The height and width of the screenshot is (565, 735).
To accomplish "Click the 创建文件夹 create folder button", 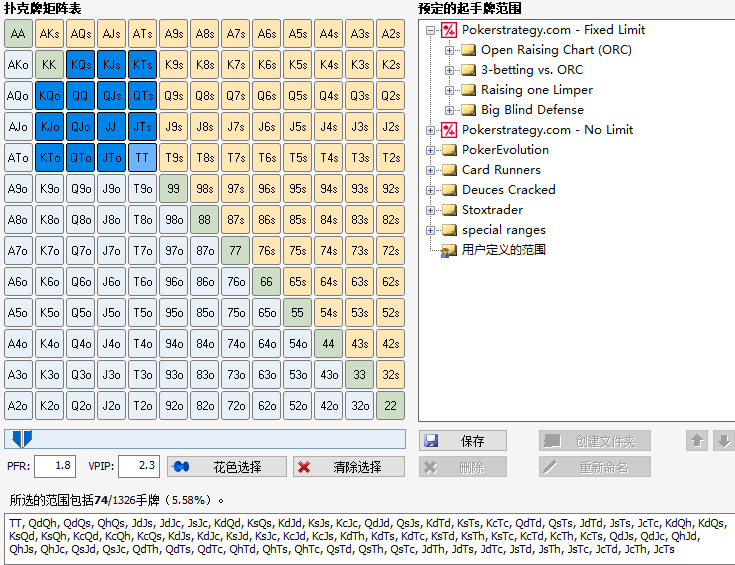I will (x=594, y=441).
